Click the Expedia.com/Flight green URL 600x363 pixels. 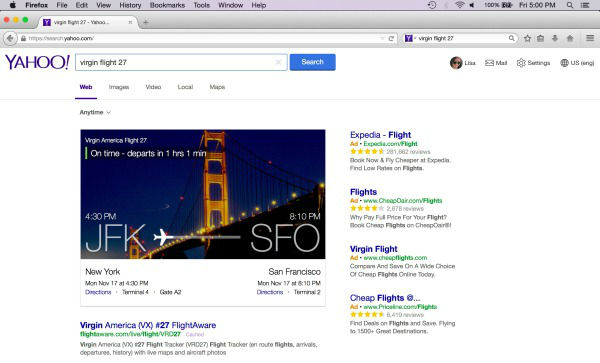click(390, 144)
